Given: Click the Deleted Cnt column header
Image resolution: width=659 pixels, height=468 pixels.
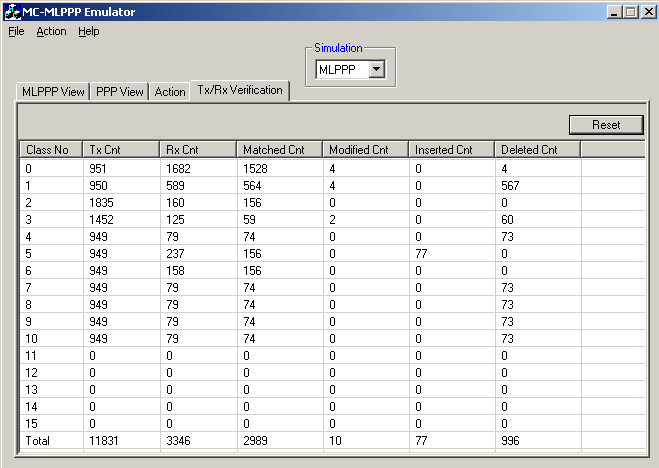Looking at the screenshot, I should tap(538, 150).
